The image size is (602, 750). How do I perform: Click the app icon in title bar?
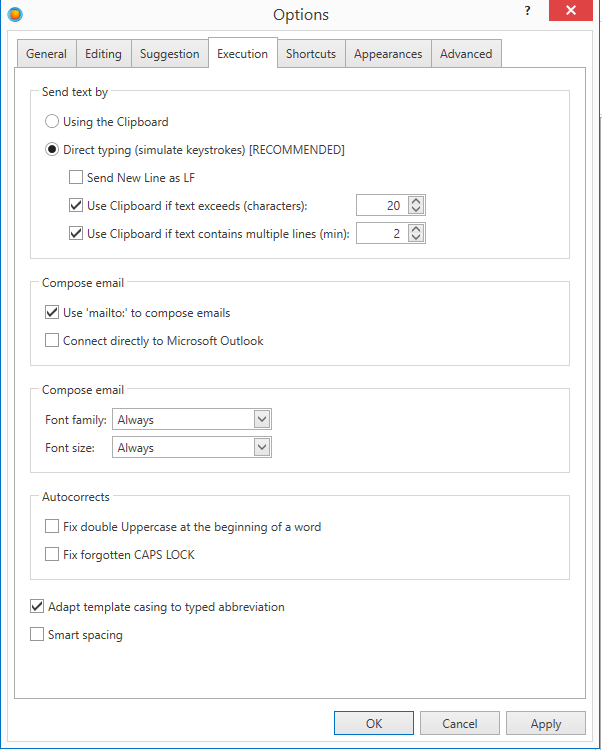(x=13, y=14)
